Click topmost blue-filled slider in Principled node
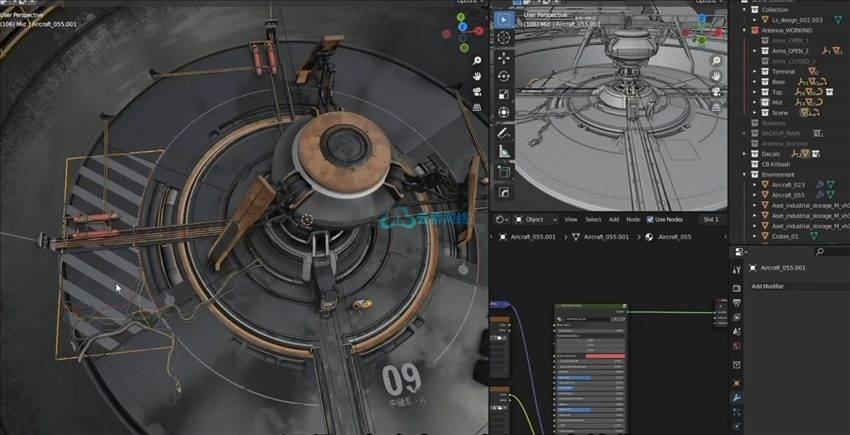The height and width of the screenshot is (435, 850). (589, 378)
